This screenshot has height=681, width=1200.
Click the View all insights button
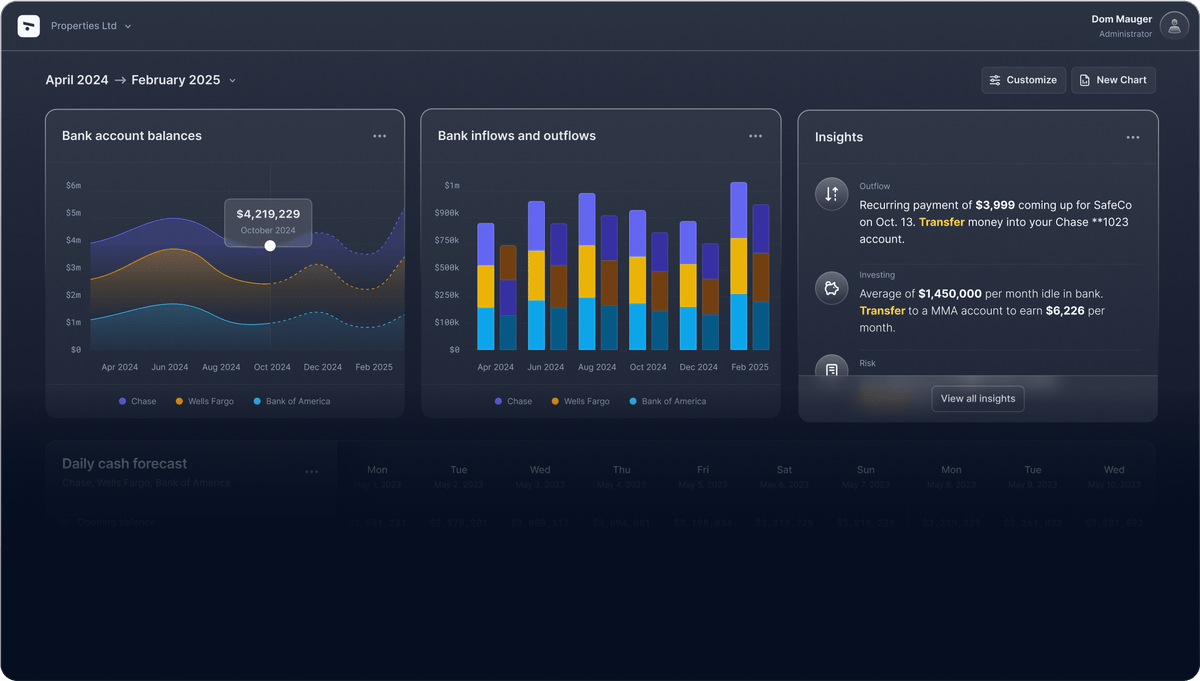click(x=977, y=398)
